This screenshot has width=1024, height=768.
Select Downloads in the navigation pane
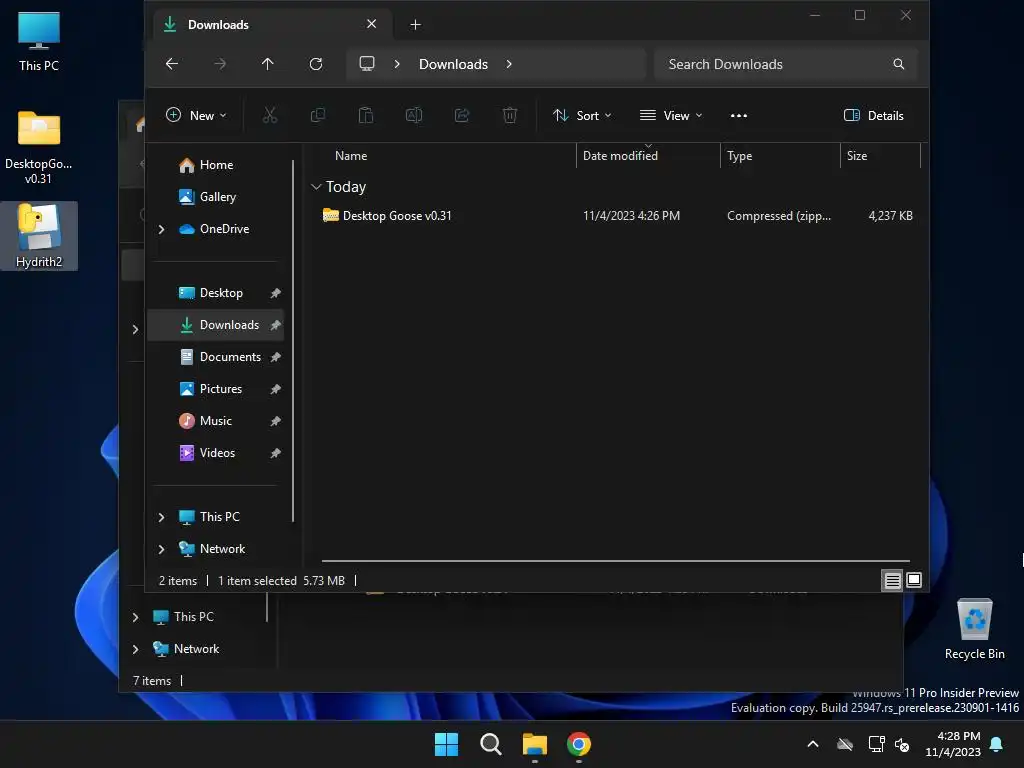[x=216, y=325]
